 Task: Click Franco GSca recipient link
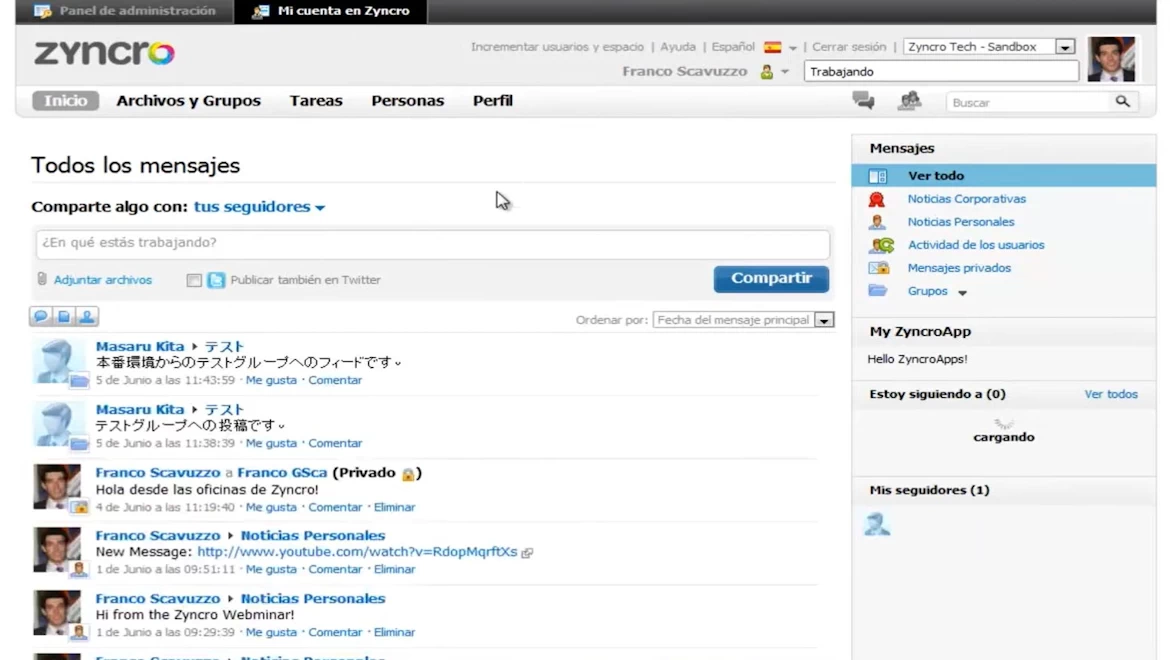coord(282,473)
